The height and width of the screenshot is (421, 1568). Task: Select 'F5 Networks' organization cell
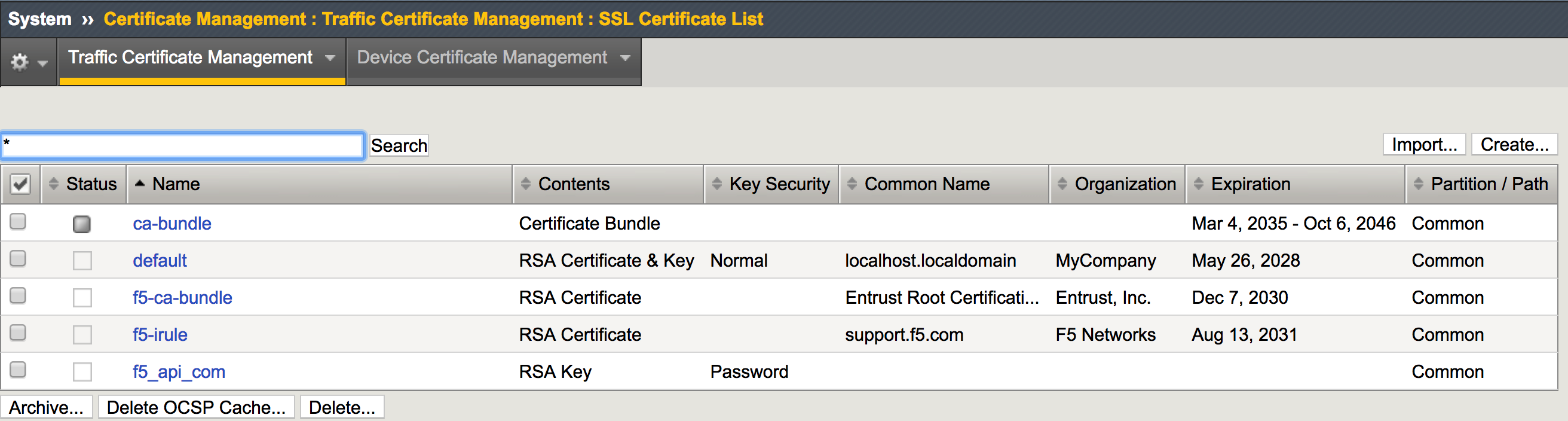(1105, 335)
